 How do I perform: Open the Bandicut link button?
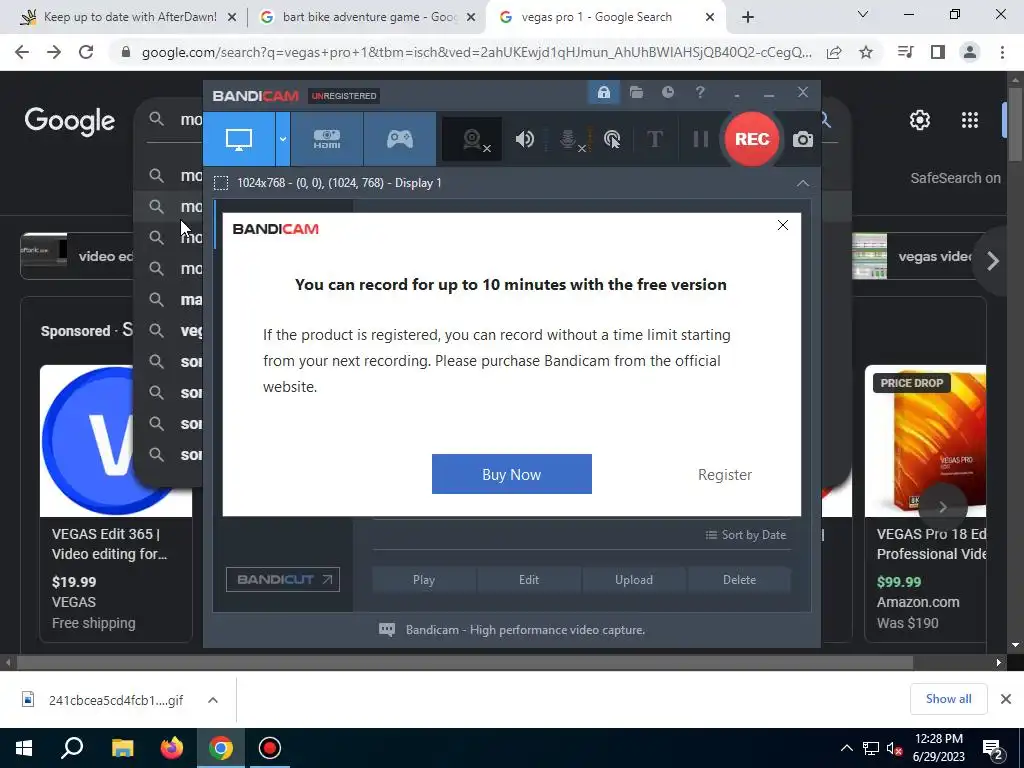pos(283,579)
